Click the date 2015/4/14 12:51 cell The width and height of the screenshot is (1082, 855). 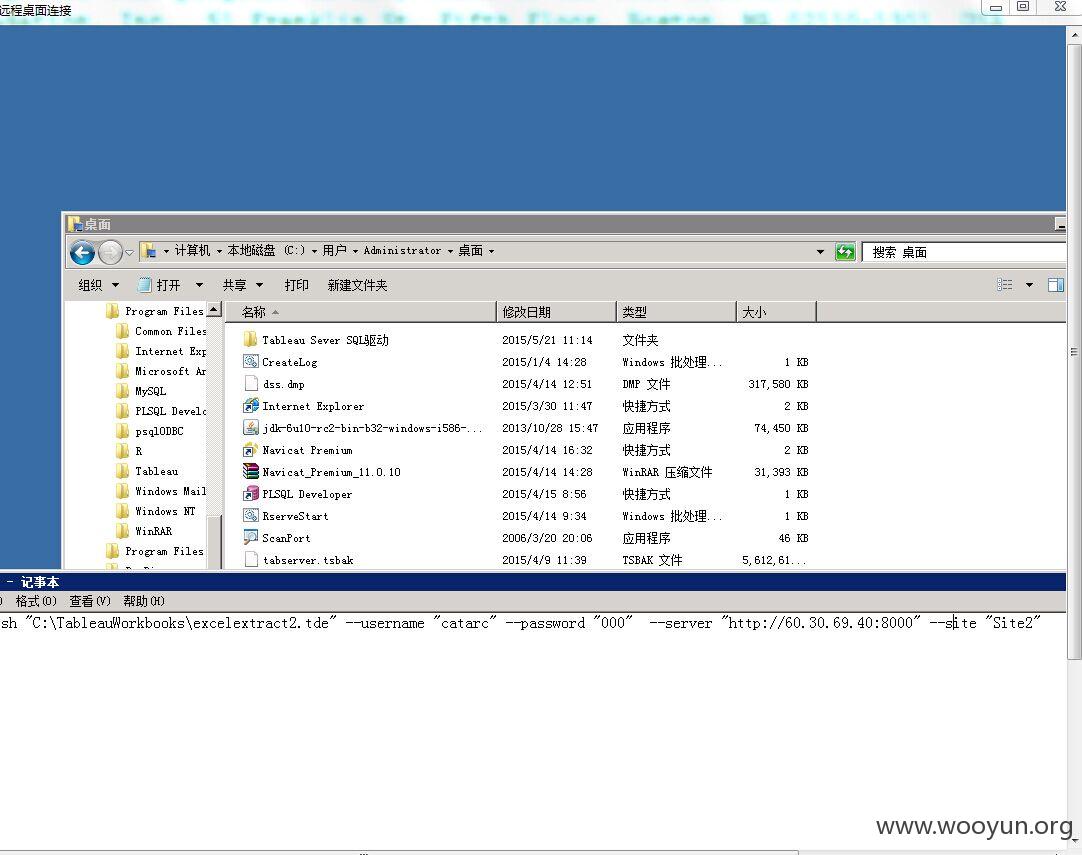point(547,384)
